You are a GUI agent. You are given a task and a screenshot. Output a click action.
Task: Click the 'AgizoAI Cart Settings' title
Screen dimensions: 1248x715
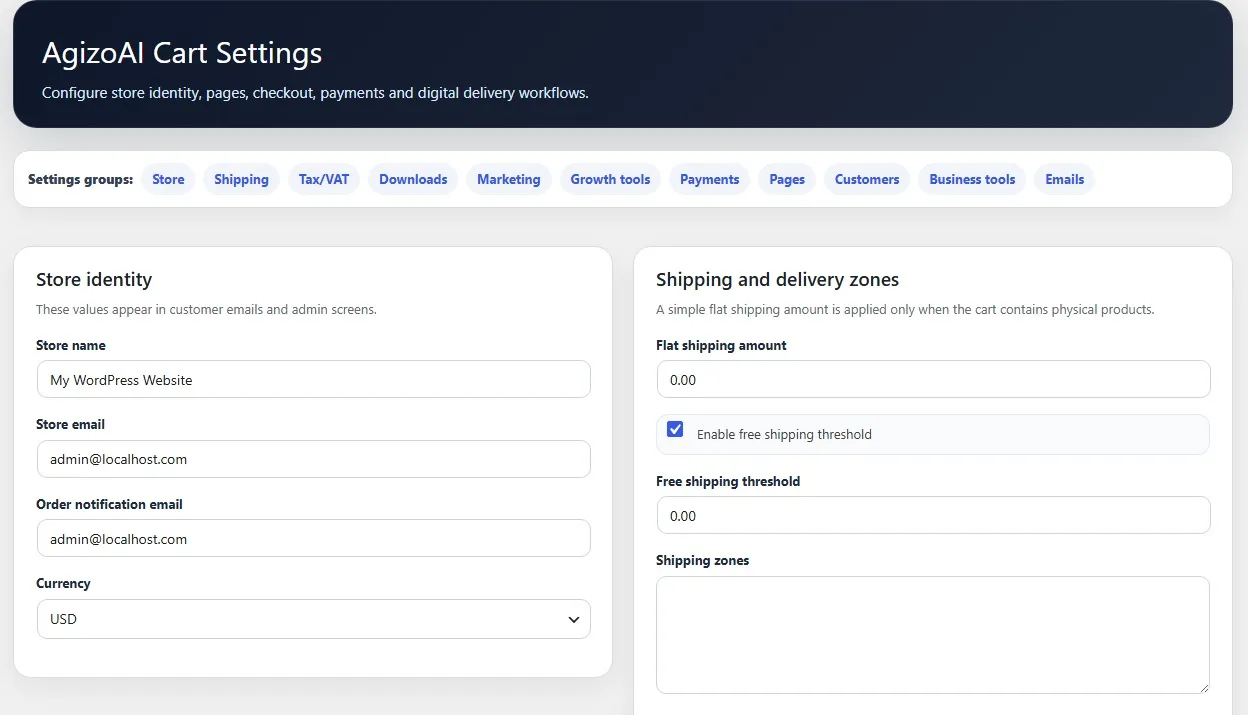182,52
